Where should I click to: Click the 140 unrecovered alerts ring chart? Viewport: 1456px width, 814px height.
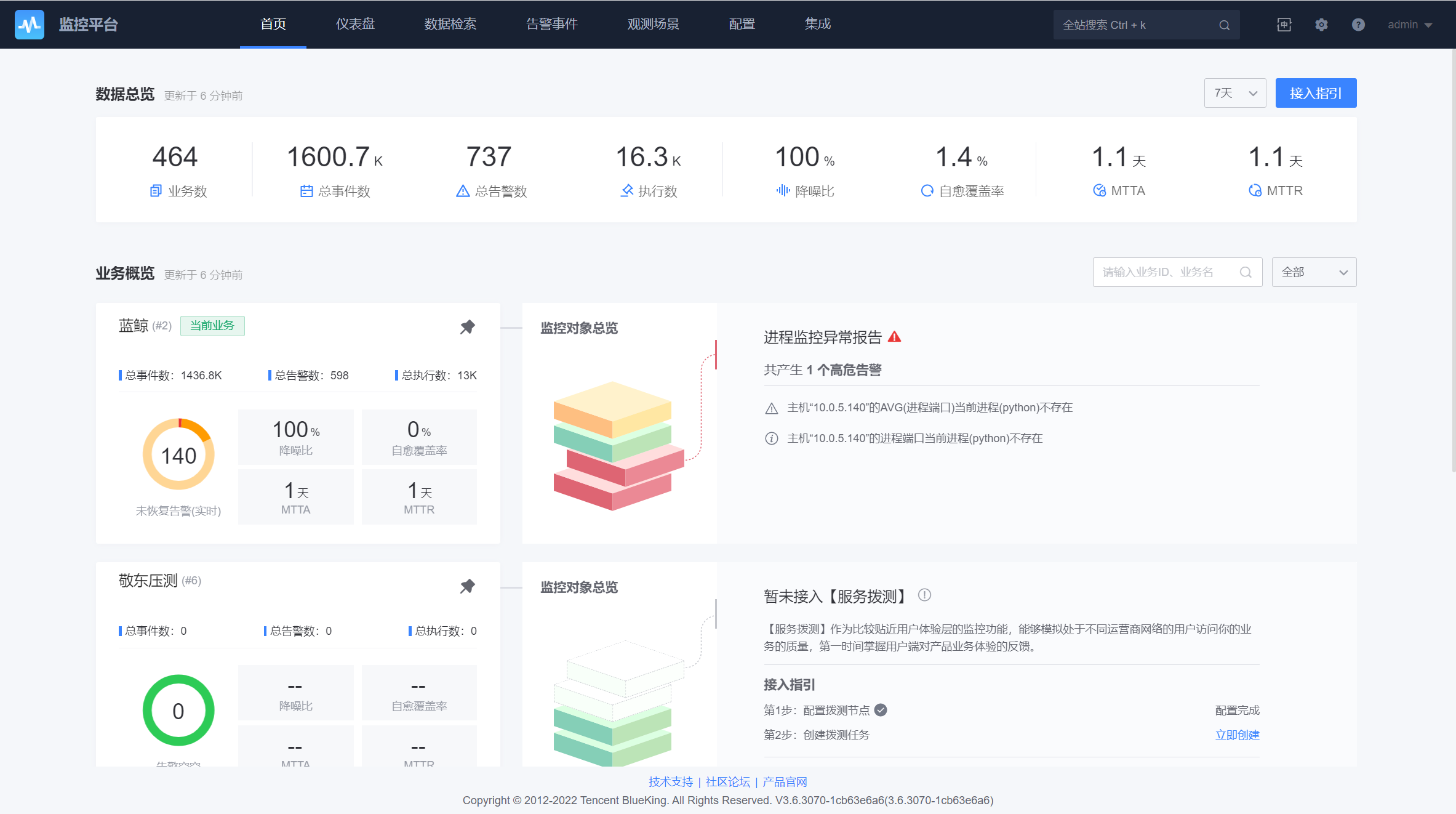tap(178, 455)
